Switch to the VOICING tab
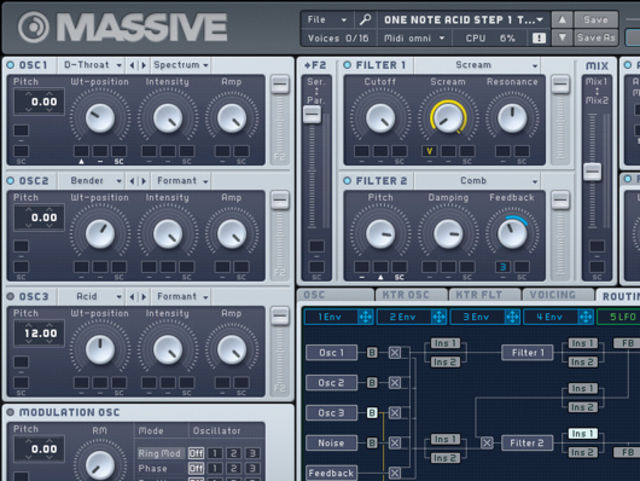 (x=557, y=295)
